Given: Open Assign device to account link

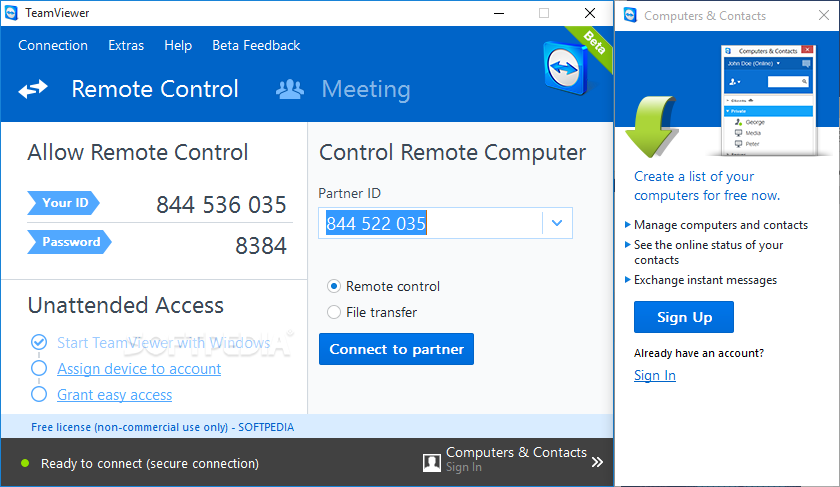Looking at the screenshot, I should [x=139, y=369].
